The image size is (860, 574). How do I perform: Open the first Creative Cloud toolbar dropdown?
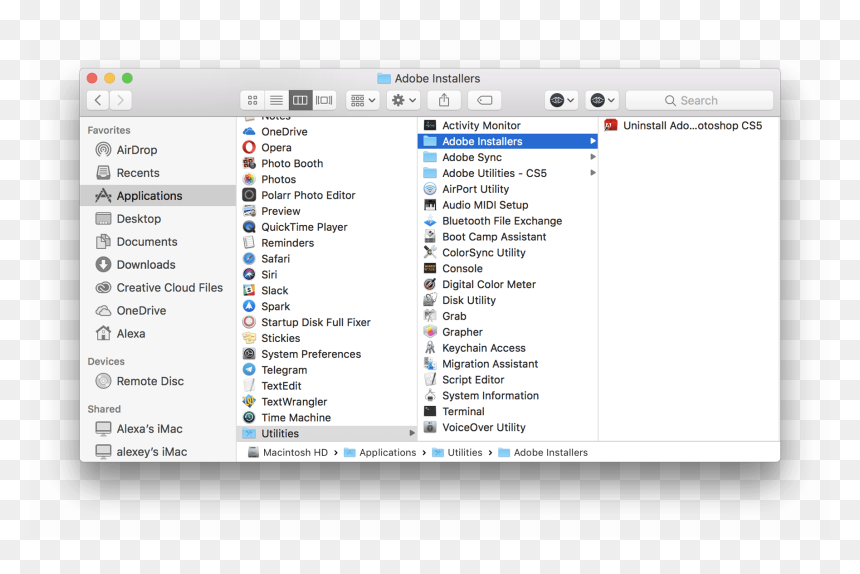pos(562,100)
